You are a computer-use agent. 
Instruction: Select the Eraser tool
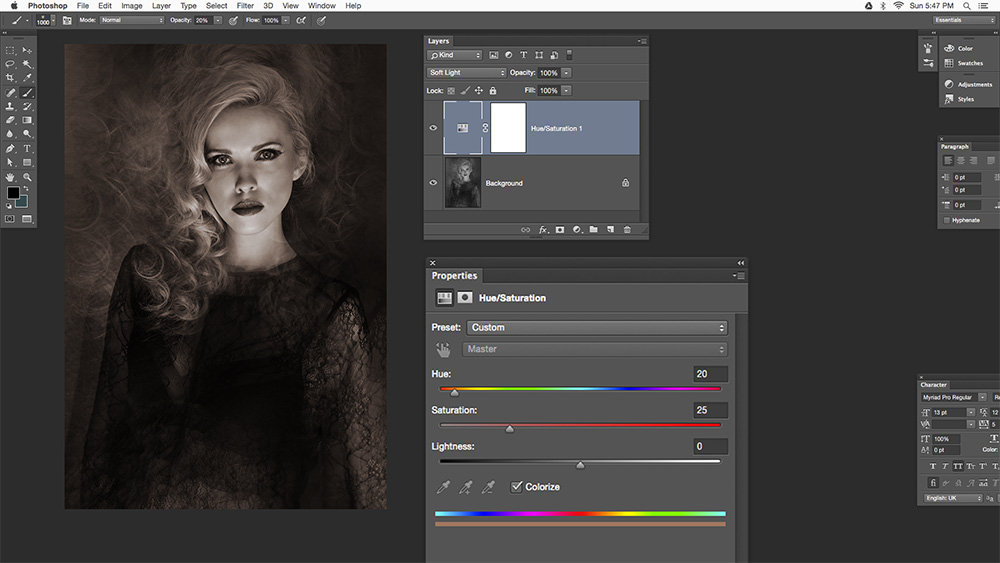pyautogui.click(x=10, y=120)
